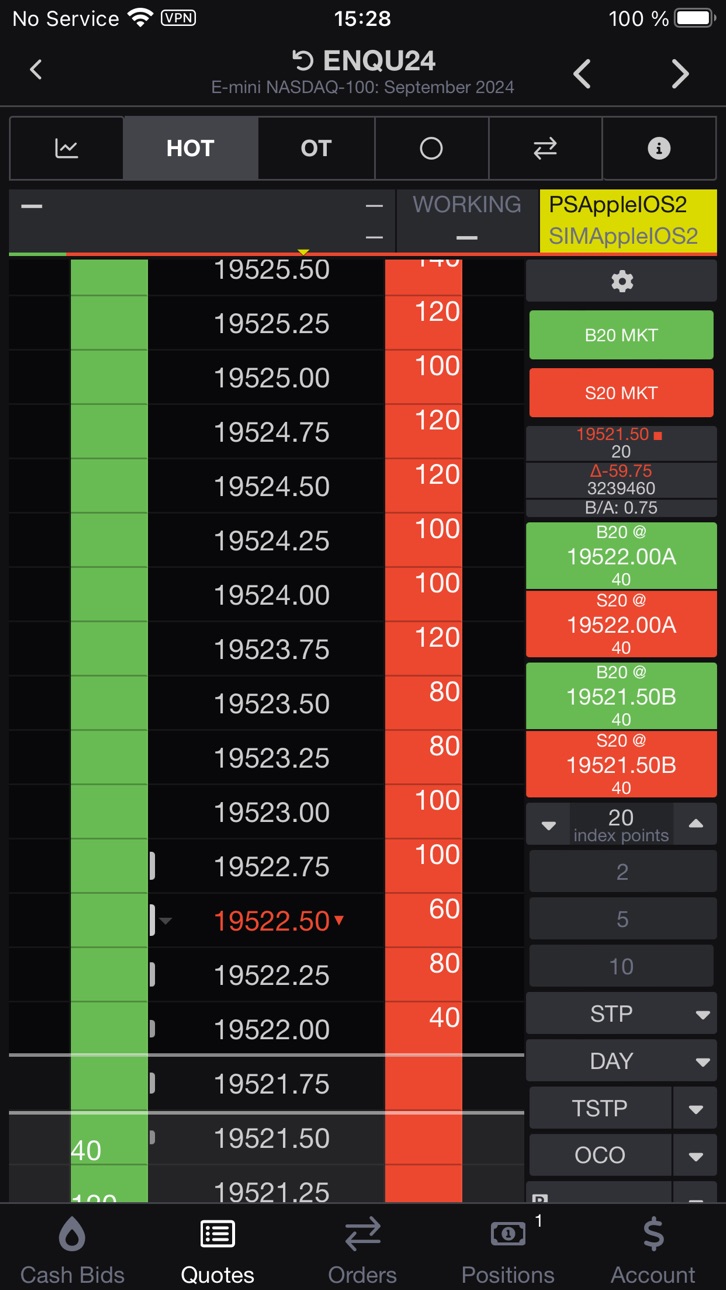
Task: Tap the back arrow at the top left
Action: click(x=36, y=69)
